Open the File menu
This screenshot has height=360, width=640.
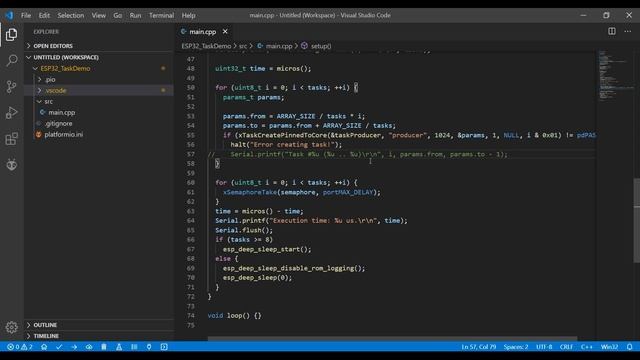(26, 16)
